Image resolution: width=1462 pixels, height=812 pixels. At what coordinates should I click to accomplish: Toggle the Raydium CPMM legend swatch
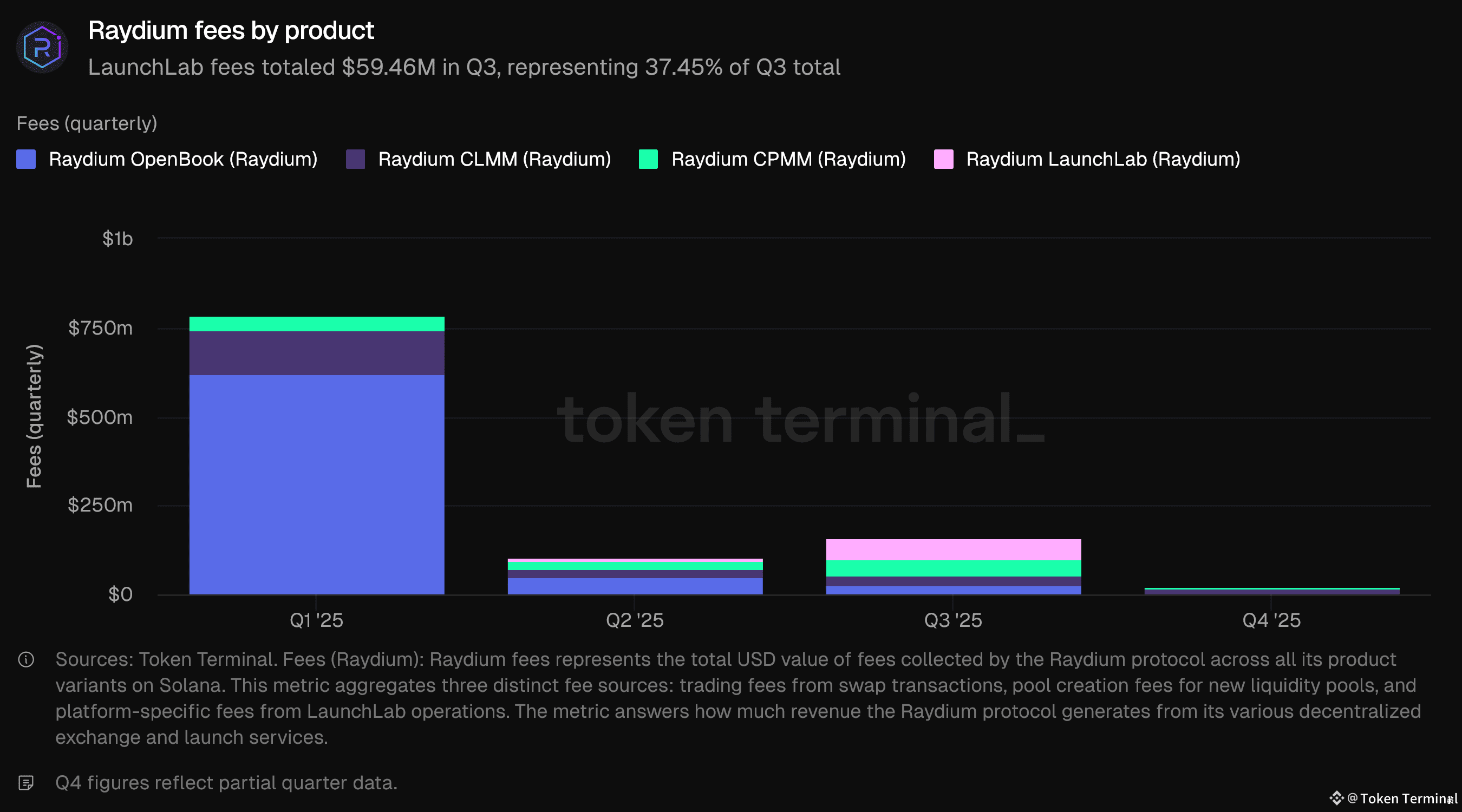[648, 160]
